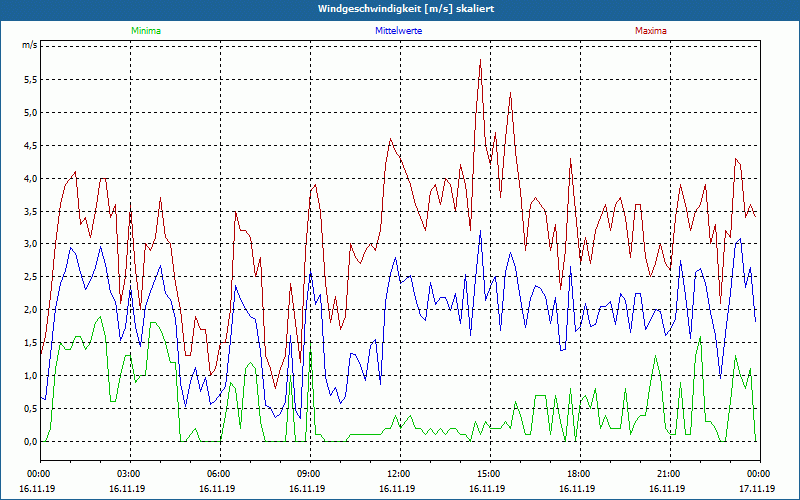Click the "1,0" y-axis value label
The width and height of the screenshot is (800, 500).
tap(29, 376)
